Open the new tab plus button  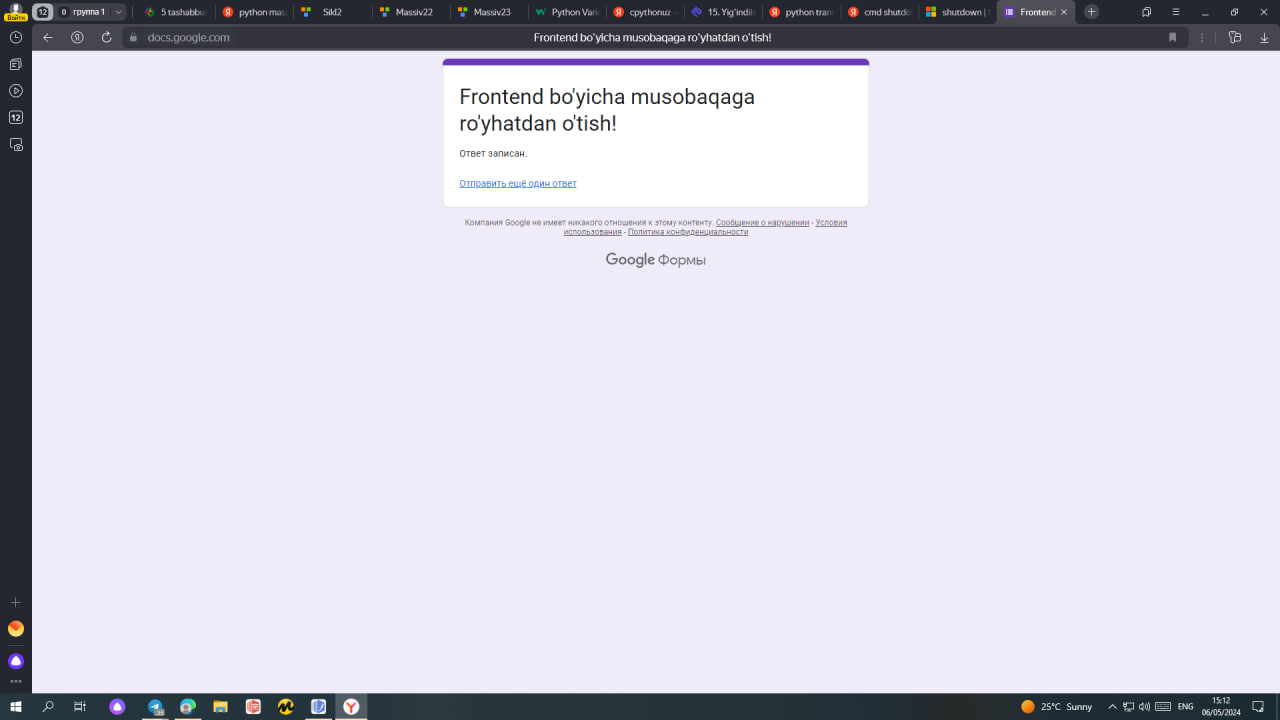(1091, 12)
